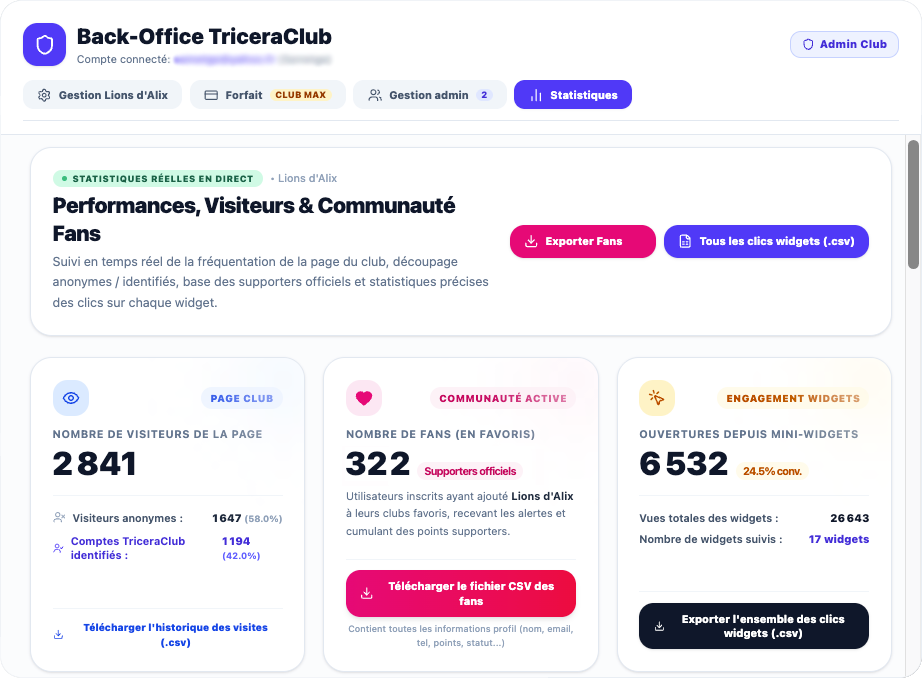Click the gear icon in Gestion tab
The width and height of the screenshot is (922, 678).
(x=44, y=95)
